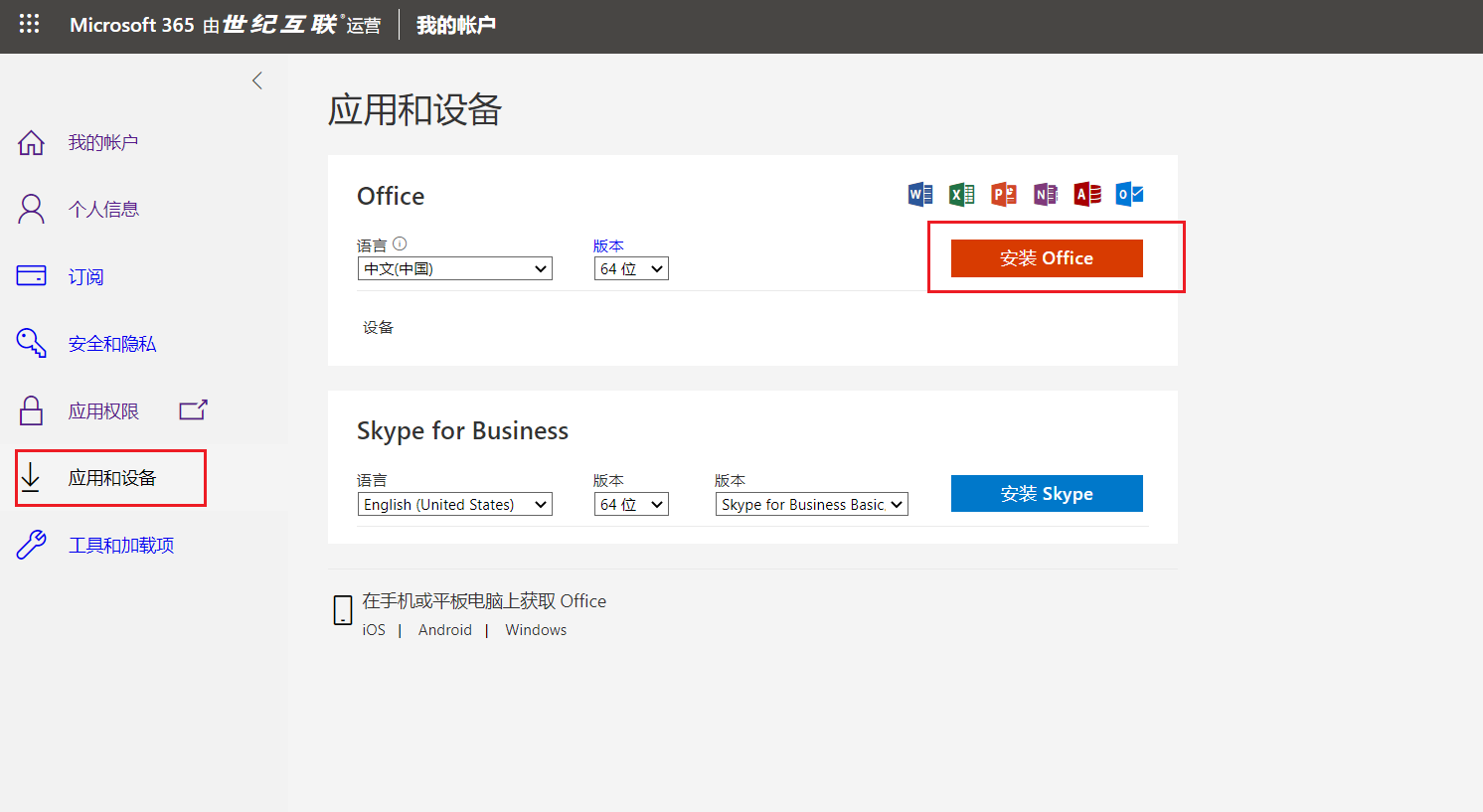Click the phone device icon near 获取 Office
This screenshot has height=812, width=1483.
pyautogui.click(x=343, y=610)
